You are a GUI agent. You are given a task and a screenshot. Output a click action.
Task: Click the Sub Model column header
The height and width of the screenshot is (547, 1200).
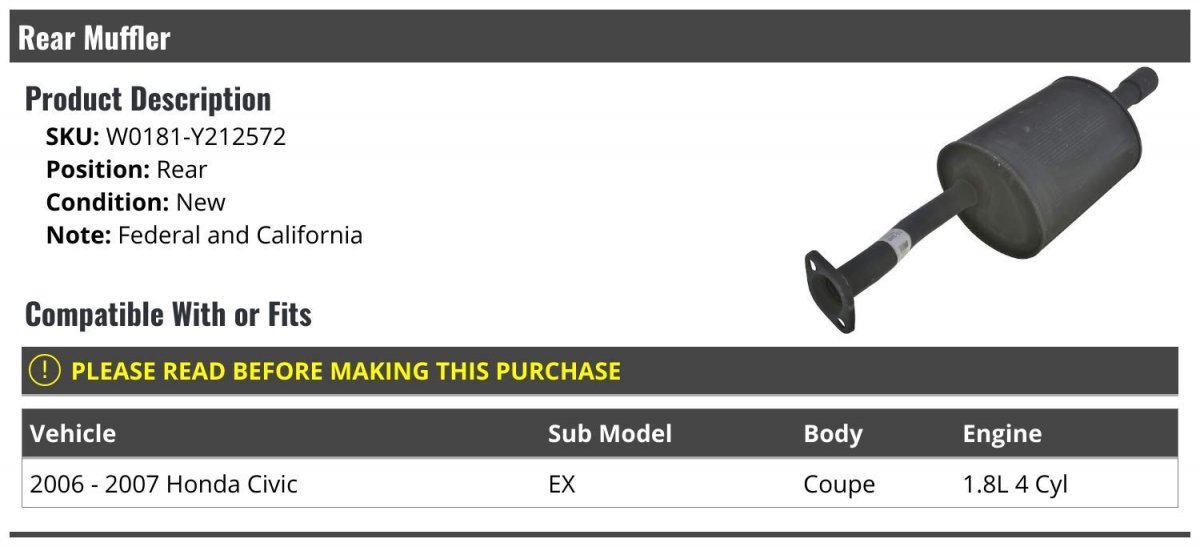610,433
